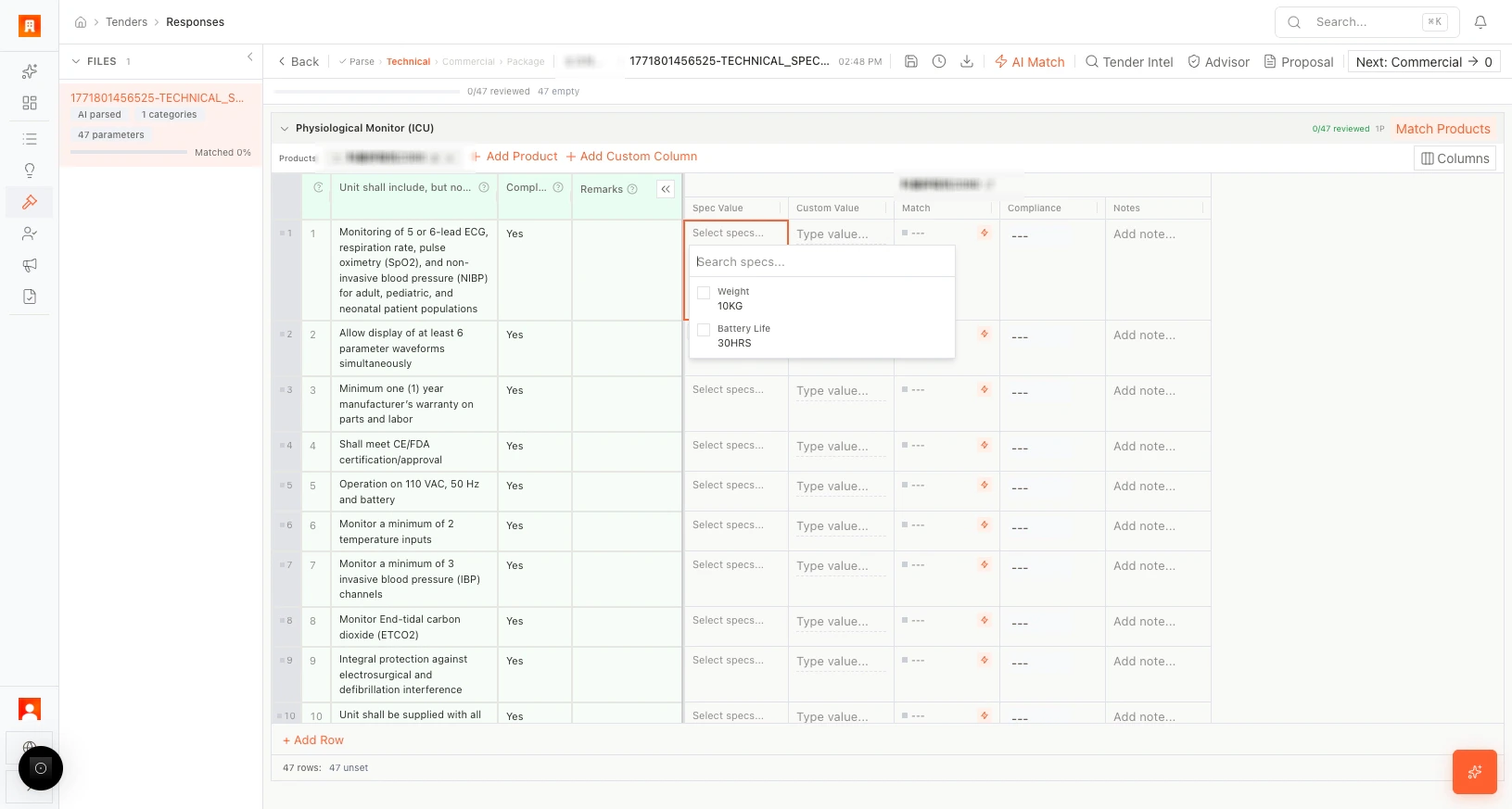
Task: Click Back button
Action: tap(299, 62)
